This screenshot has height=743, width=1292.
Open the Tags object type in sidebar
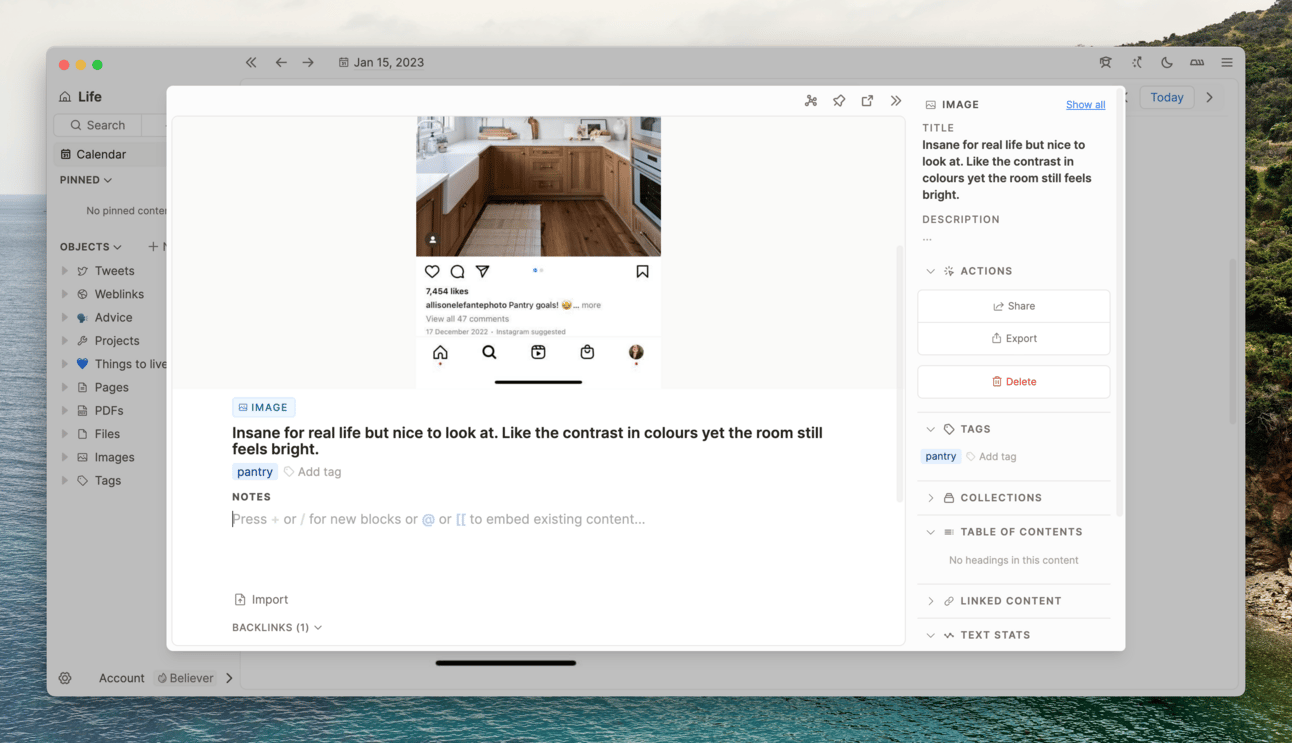[x=108, y=480]
